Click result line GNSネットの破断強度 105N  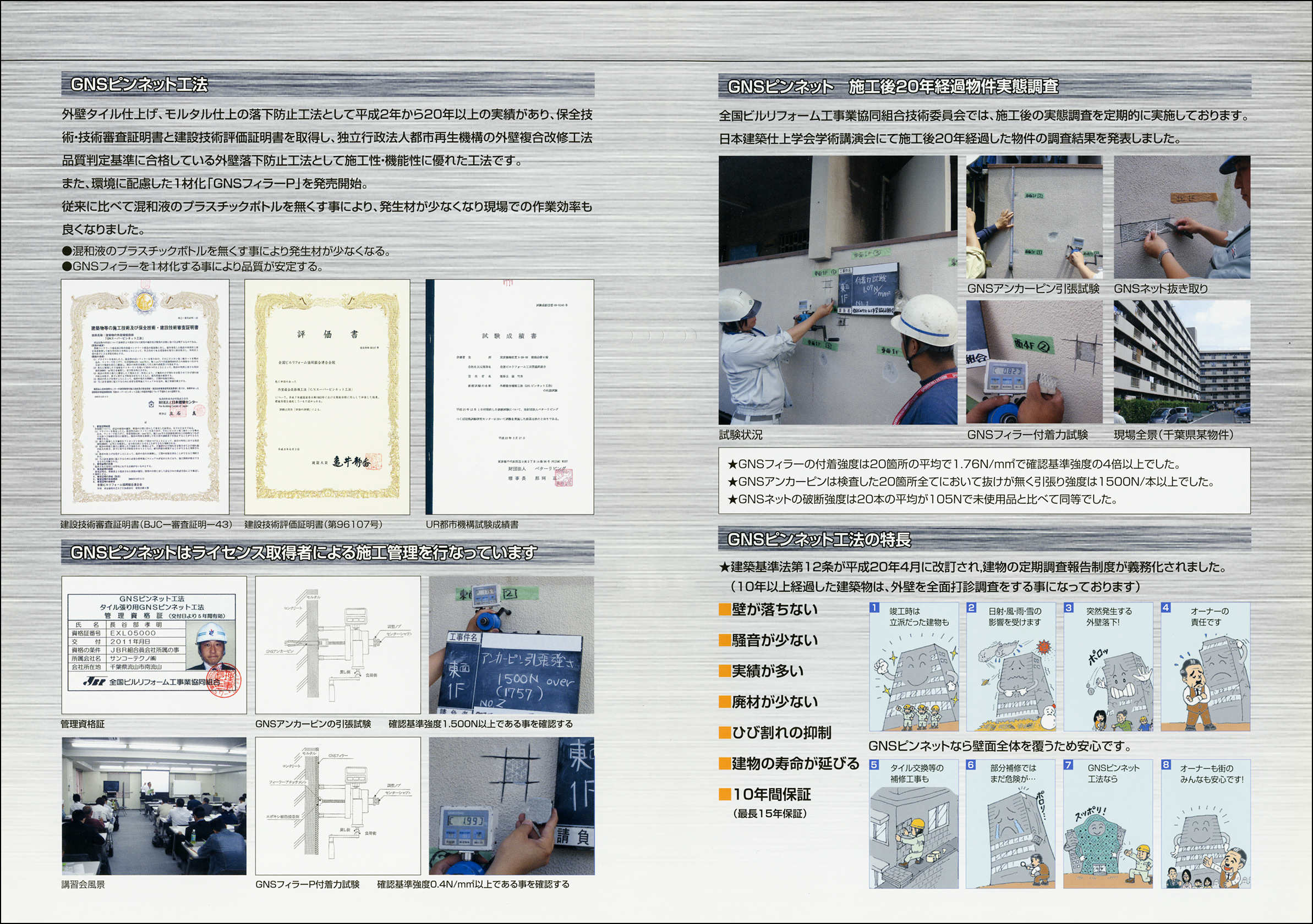922,499
